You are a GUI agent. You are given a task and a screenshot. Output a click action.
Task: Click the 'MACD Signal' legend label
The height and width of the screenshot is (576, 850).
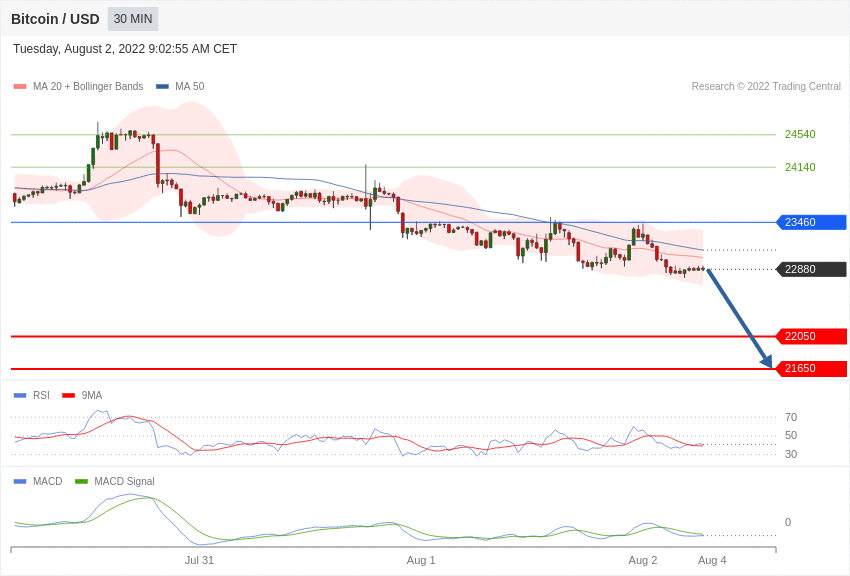pyautogui.click(x=124, y=481)
